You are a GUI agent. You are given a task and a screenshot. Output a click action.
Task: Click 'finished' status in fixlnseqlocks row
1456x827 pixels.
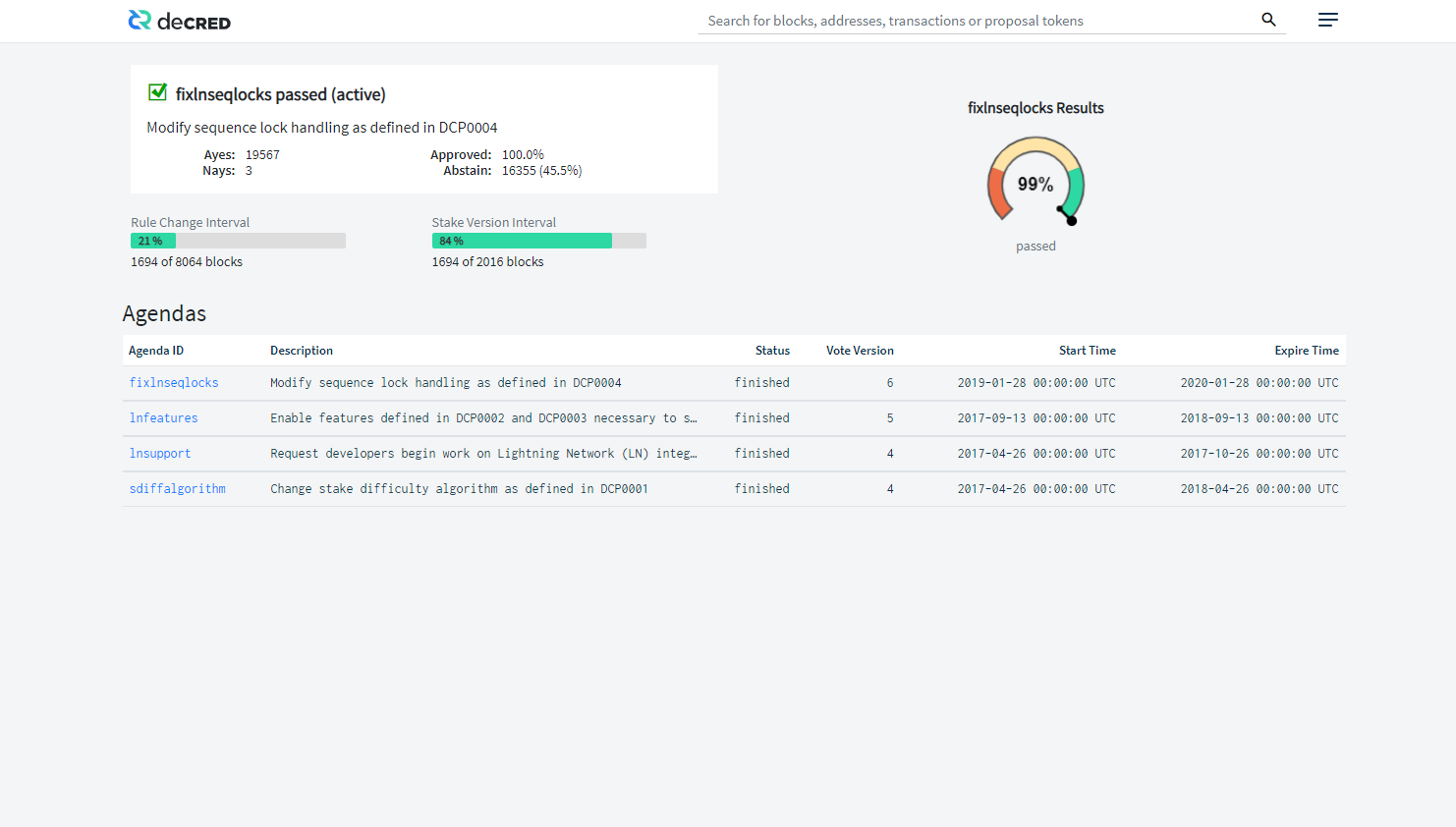click(762, 383)
